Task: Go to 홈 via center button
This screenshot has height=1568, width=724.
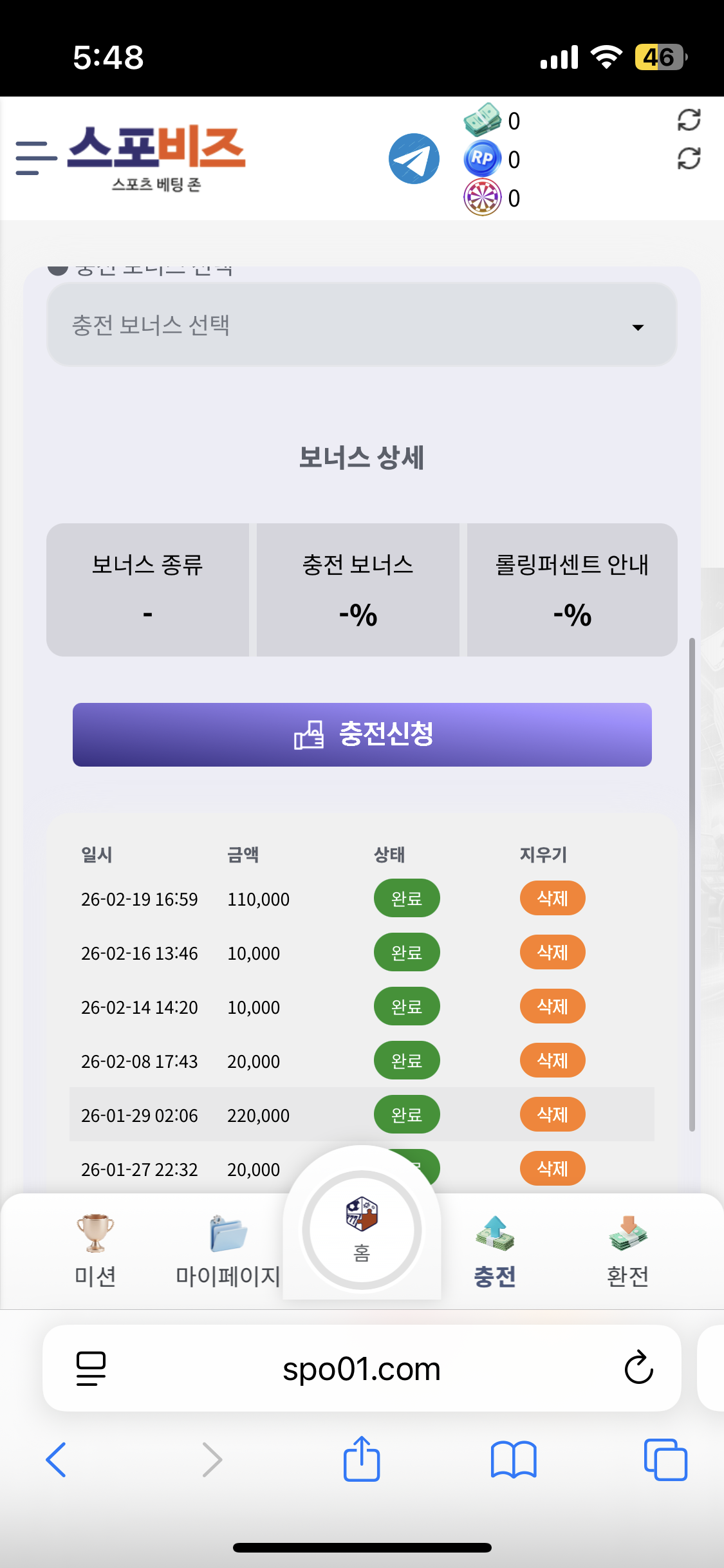Action: pos(362,1229)
